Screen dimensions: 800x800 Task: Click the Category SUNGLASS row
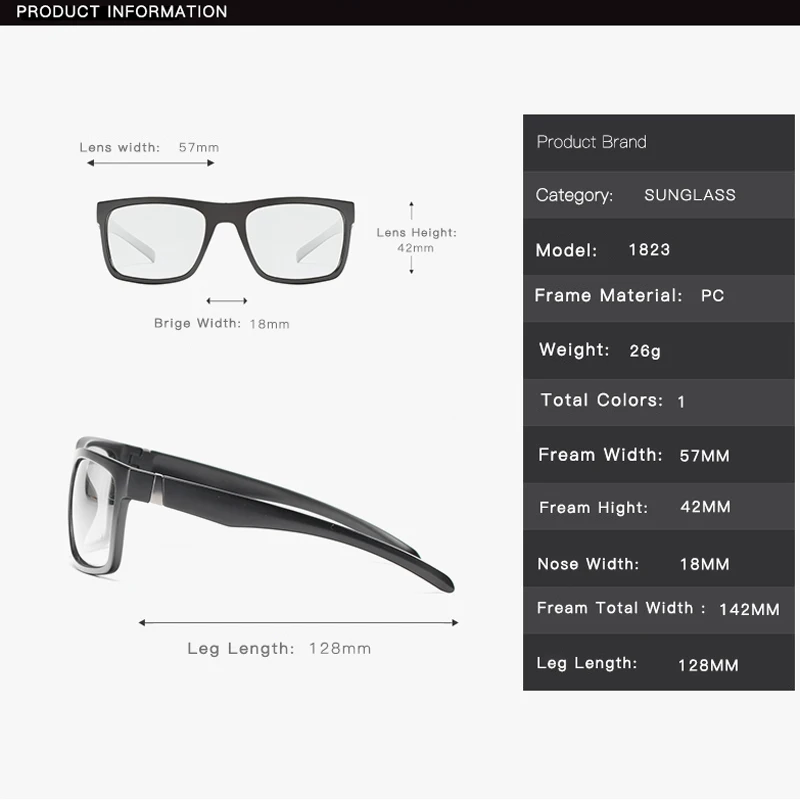(659, 195)
